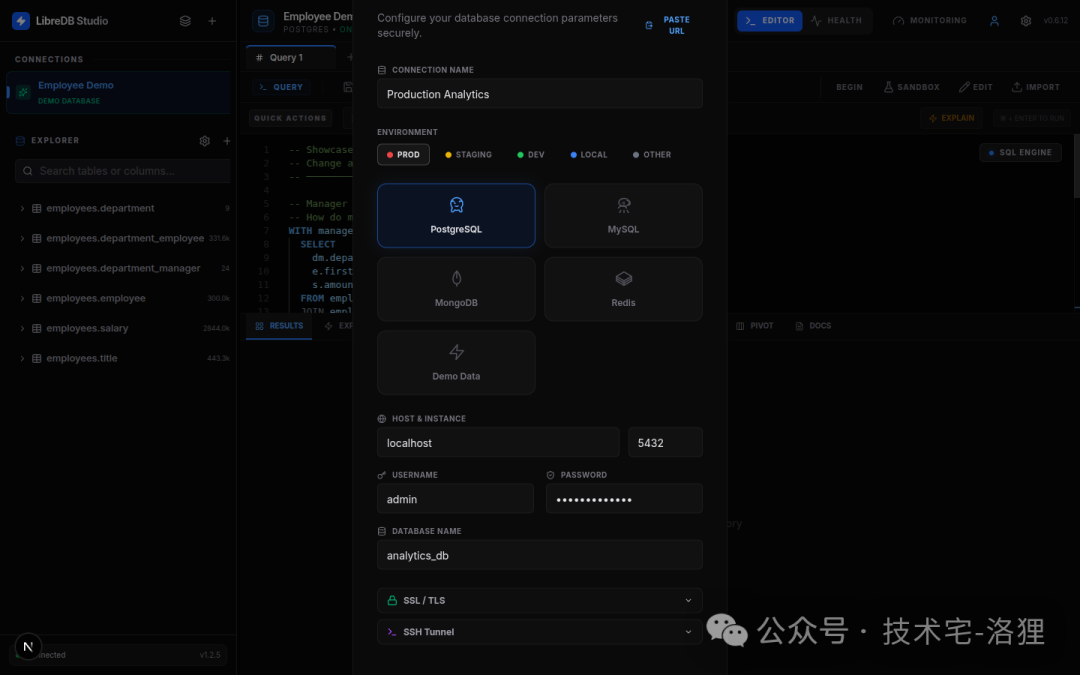Choose the Redis database type card

[x=623, y=289]
